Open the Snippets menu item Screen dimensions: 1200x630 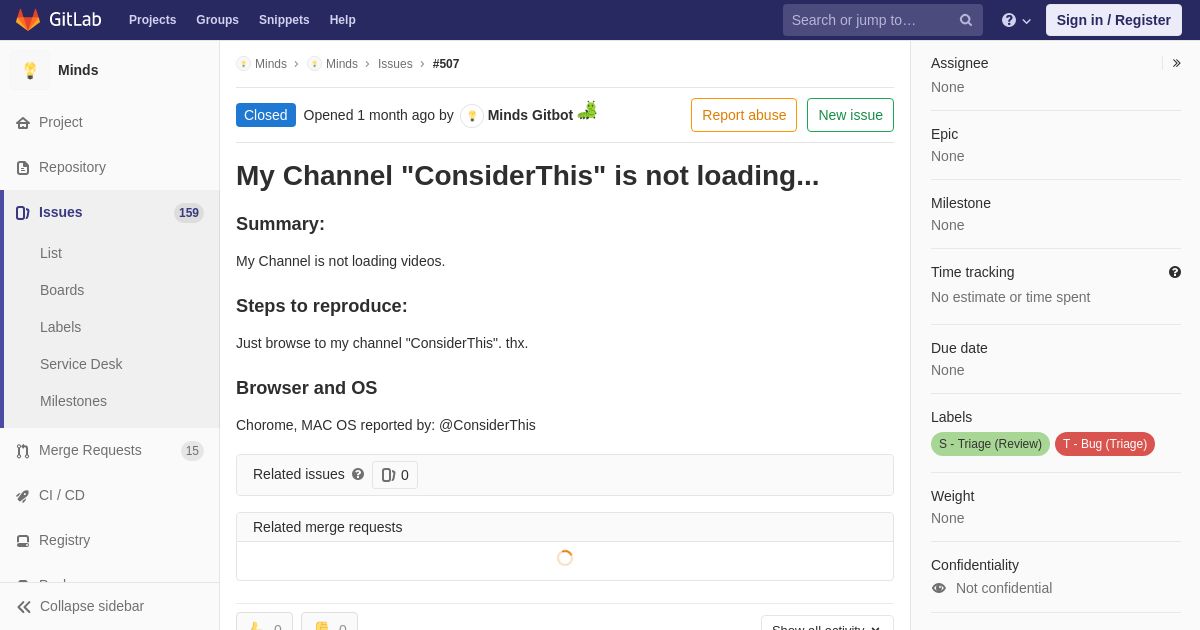pos(284,20)
